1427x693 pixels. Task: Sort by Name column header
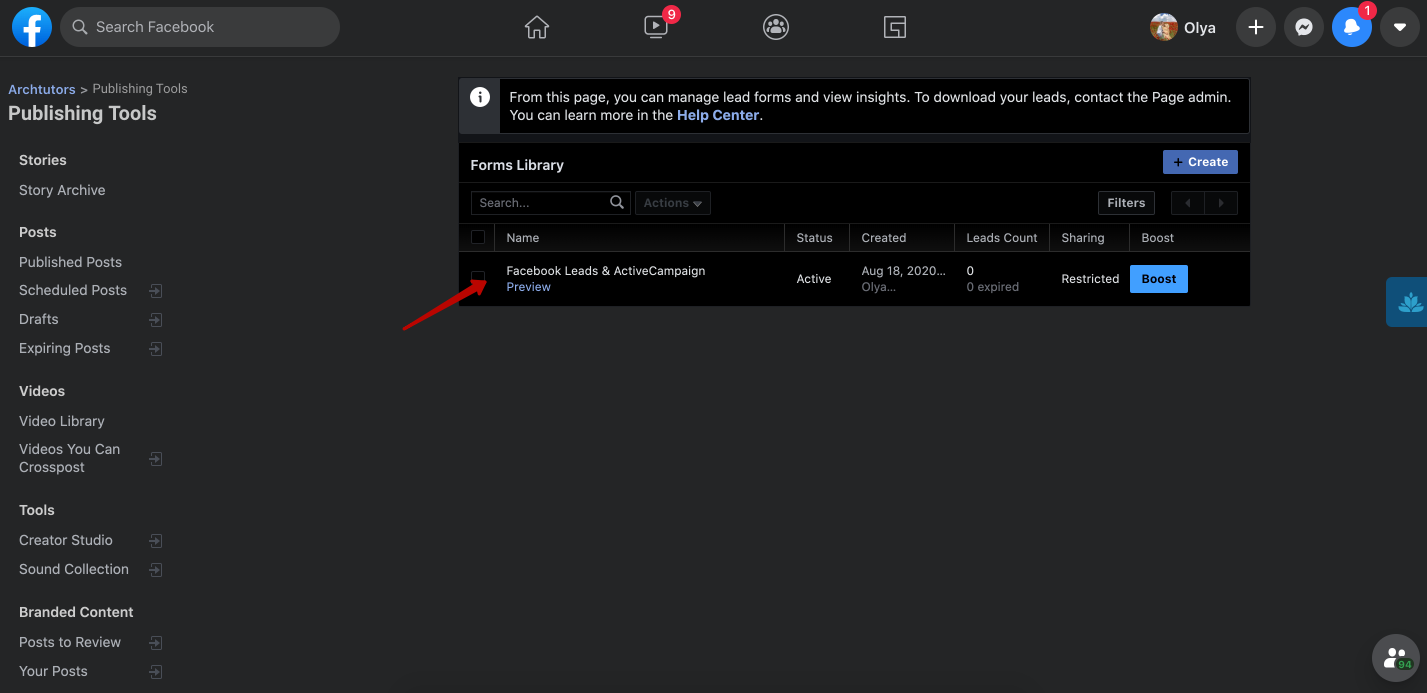[x=523, y=238]
